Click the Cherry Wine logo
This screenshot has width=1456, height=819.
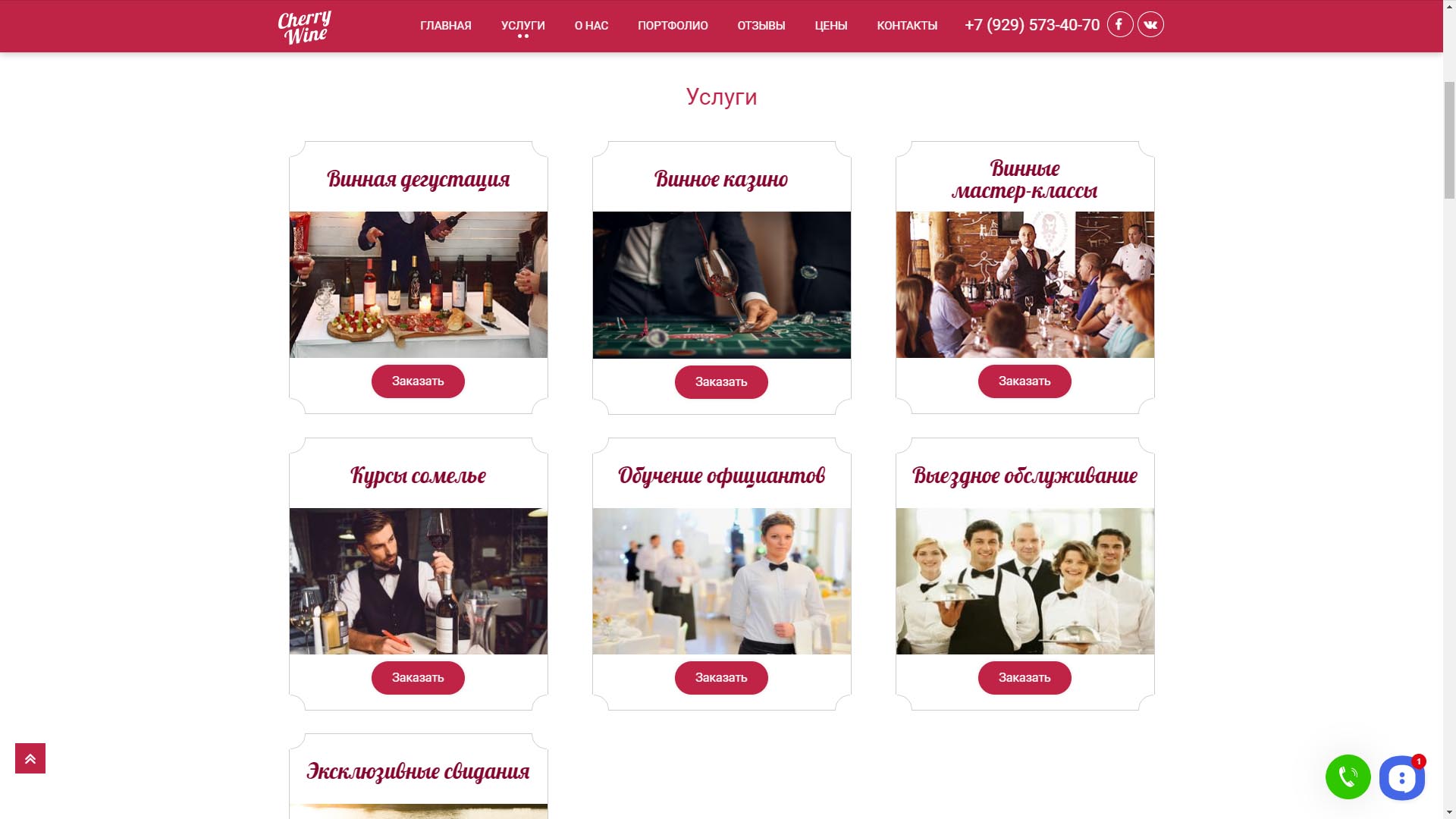coord(305,27)
